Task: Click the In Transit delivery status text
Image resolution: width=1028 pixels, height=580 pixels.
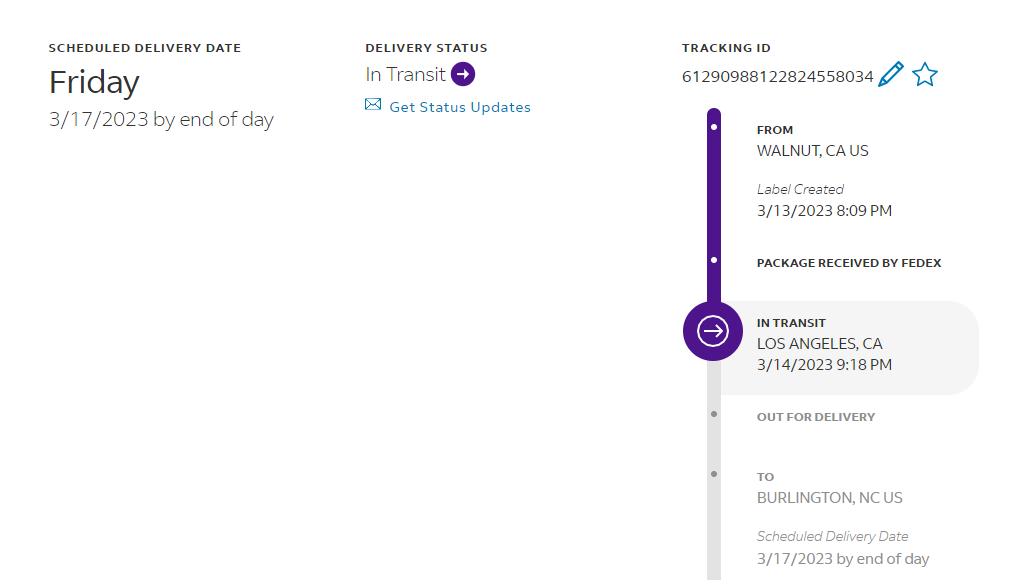Action: [x=405, y=74]
